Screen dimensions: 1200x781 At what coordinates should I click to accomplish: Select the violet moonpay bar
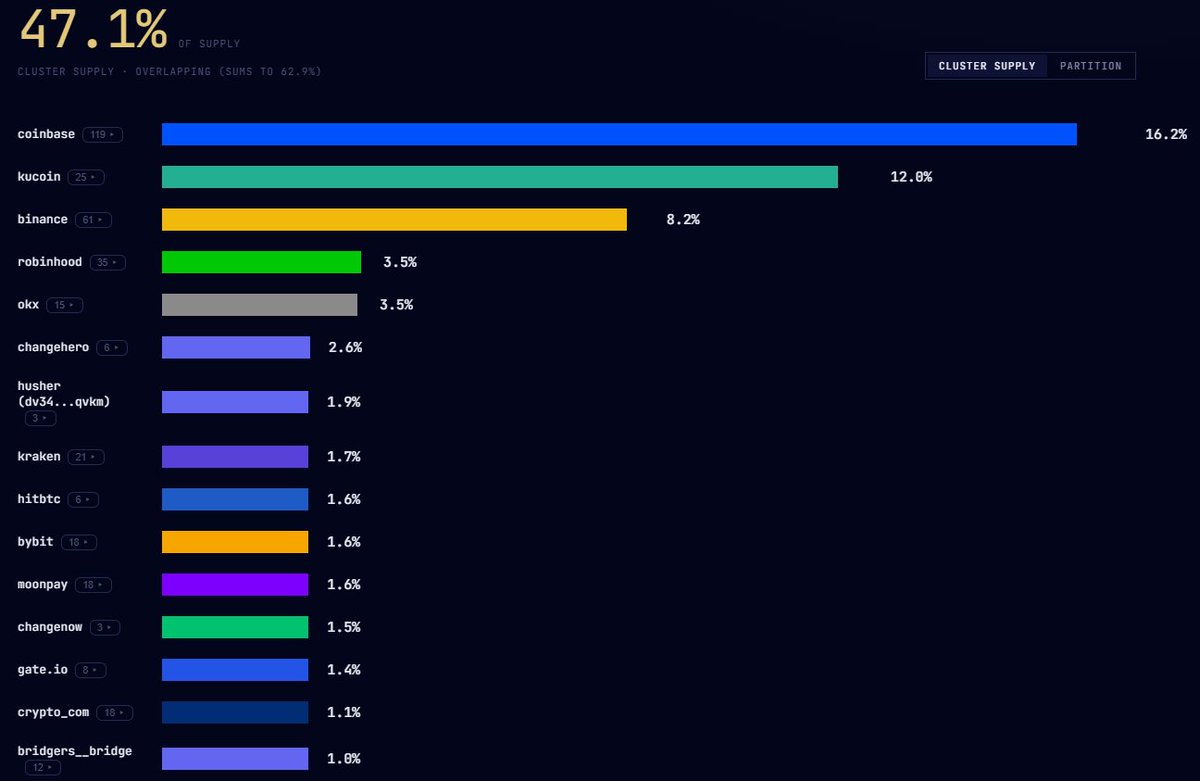tap(235, 585)
